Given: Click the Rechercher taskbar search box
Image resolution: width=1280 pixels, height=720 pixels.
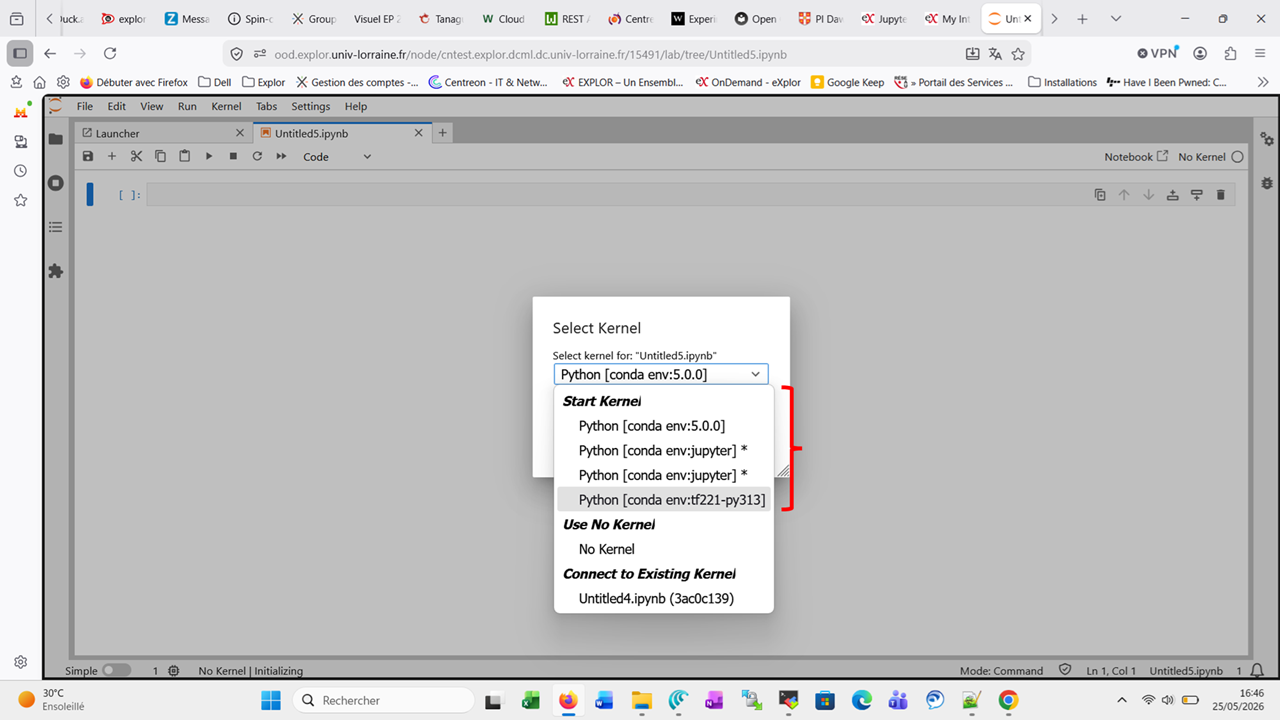Looking at the screenshot, I should point(385,700).
